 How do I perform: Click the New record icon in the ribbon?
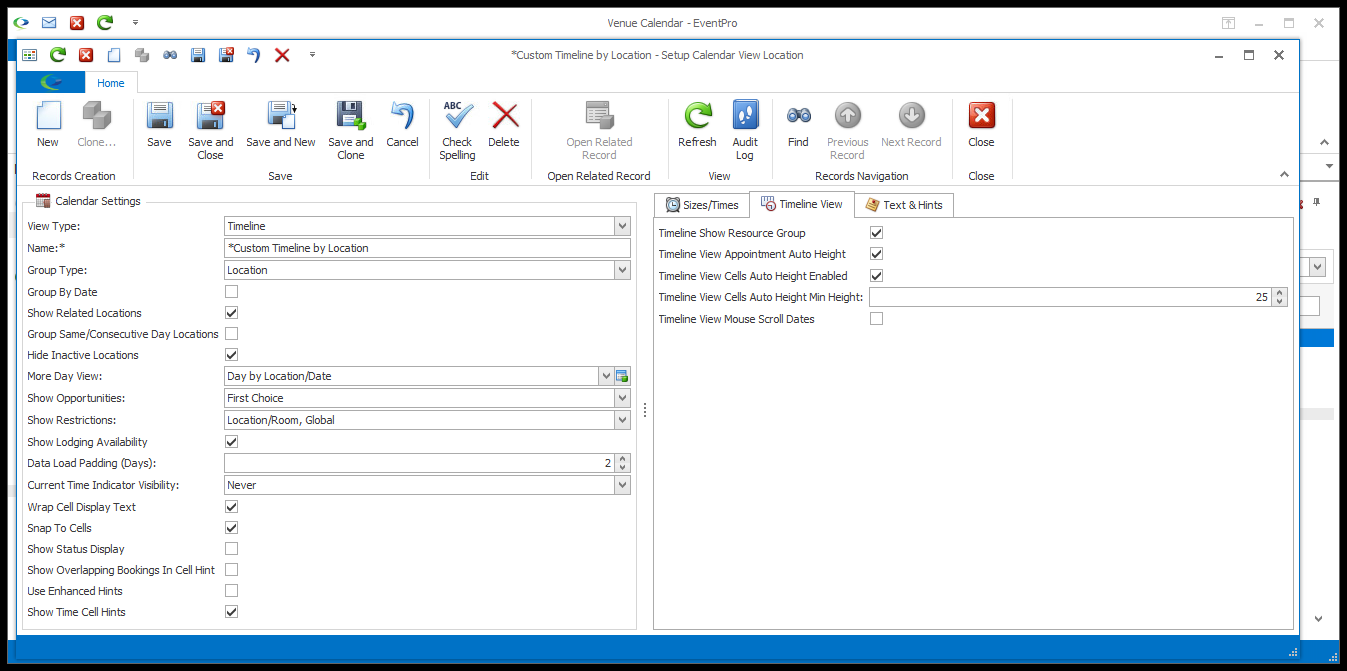pos(48,116)
